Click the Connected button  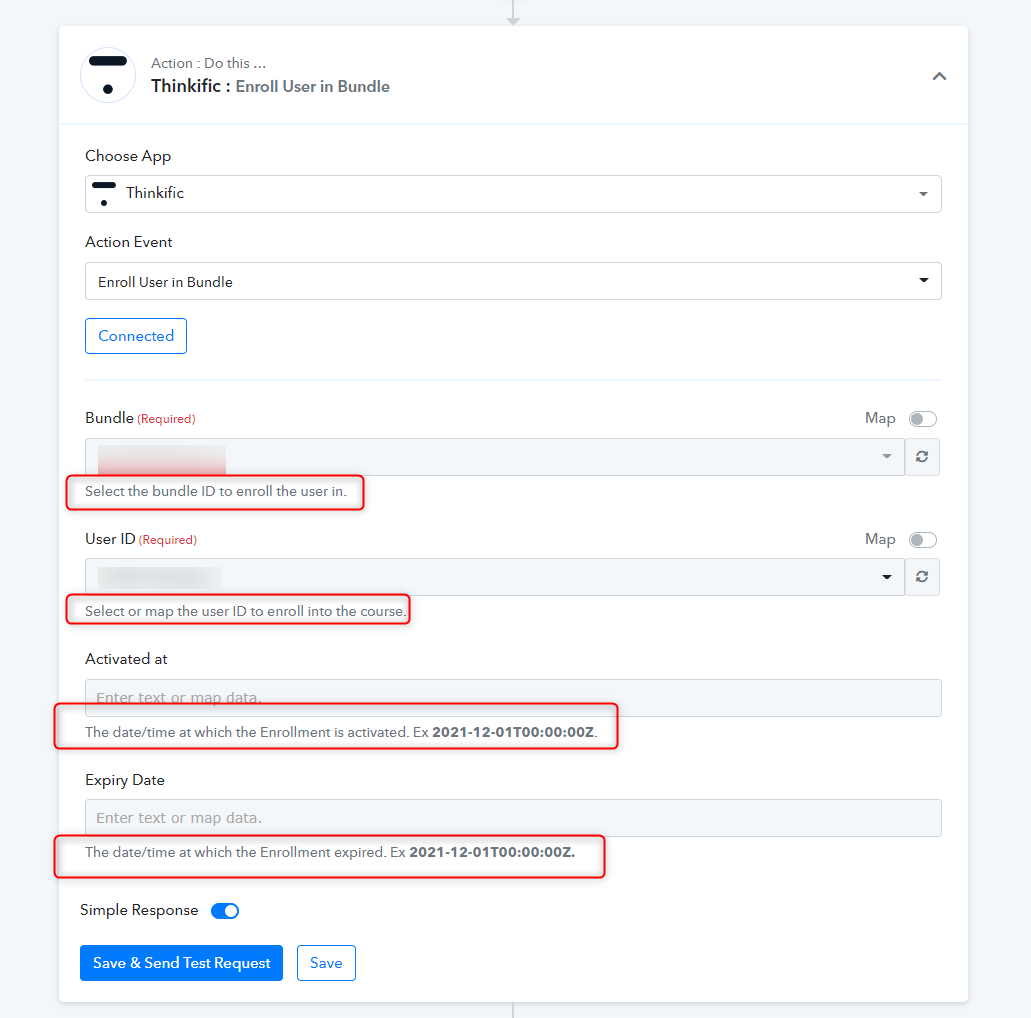point(136,336)
